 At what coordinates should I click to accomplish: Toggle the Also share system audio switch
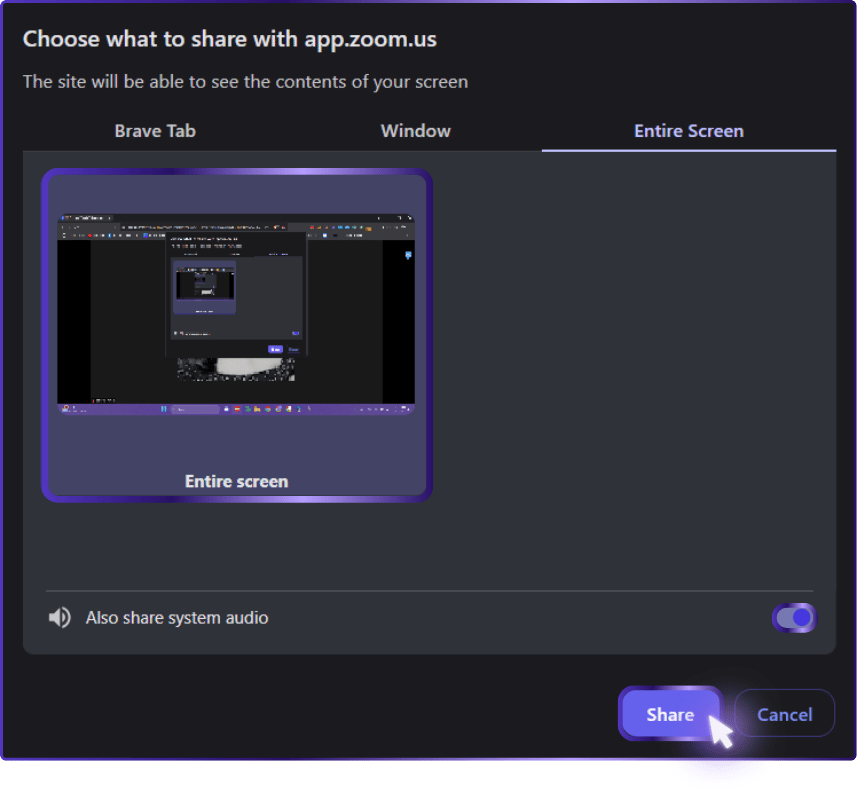[794, 618]
